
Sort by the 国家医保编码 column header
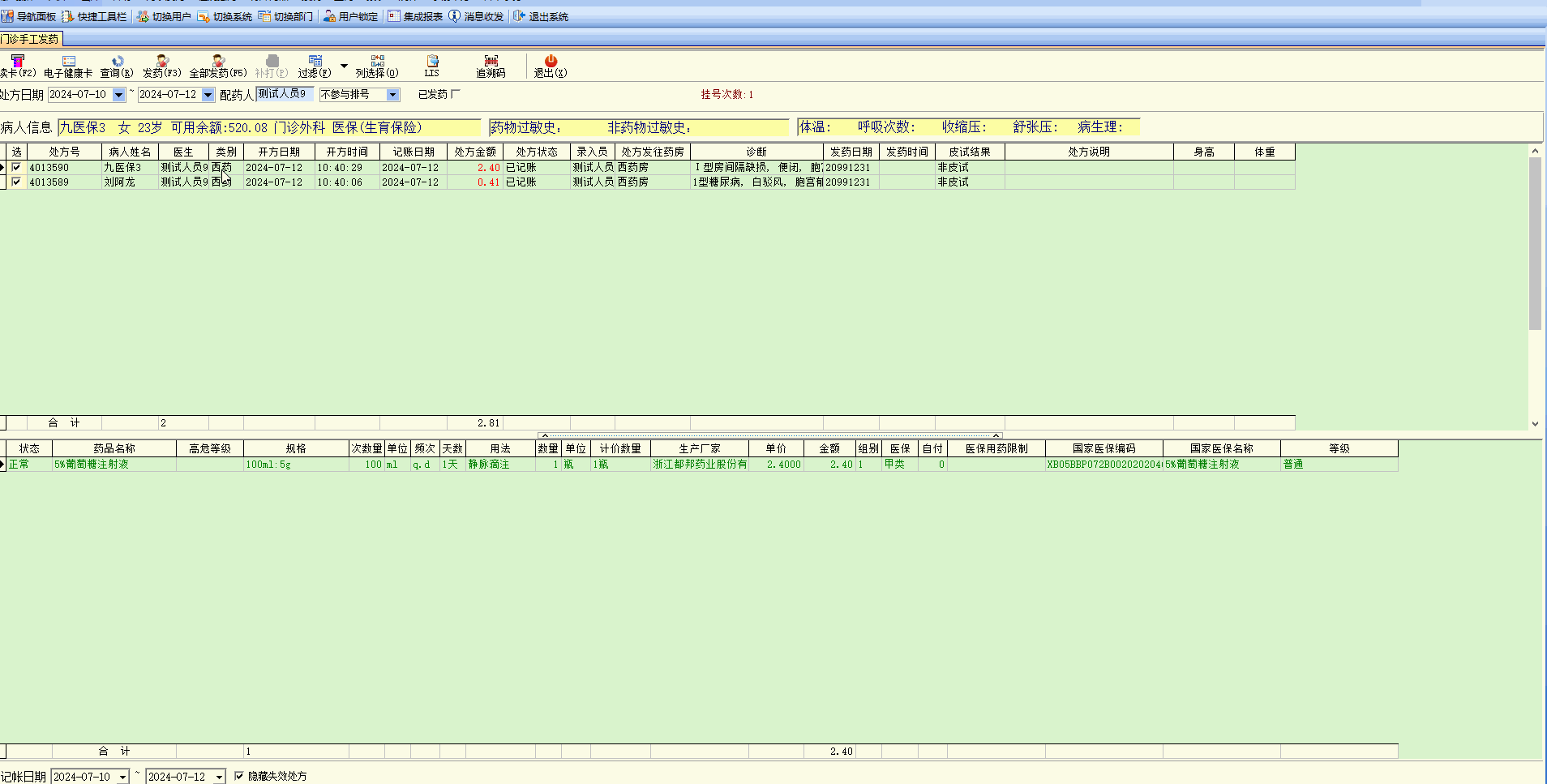click(1104, 448)
